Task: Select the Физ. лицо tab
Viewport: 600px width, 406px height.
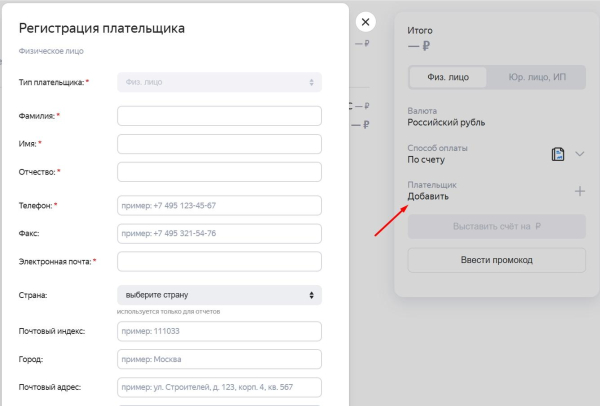Action: pyautogui.click(x=448, y=77)
